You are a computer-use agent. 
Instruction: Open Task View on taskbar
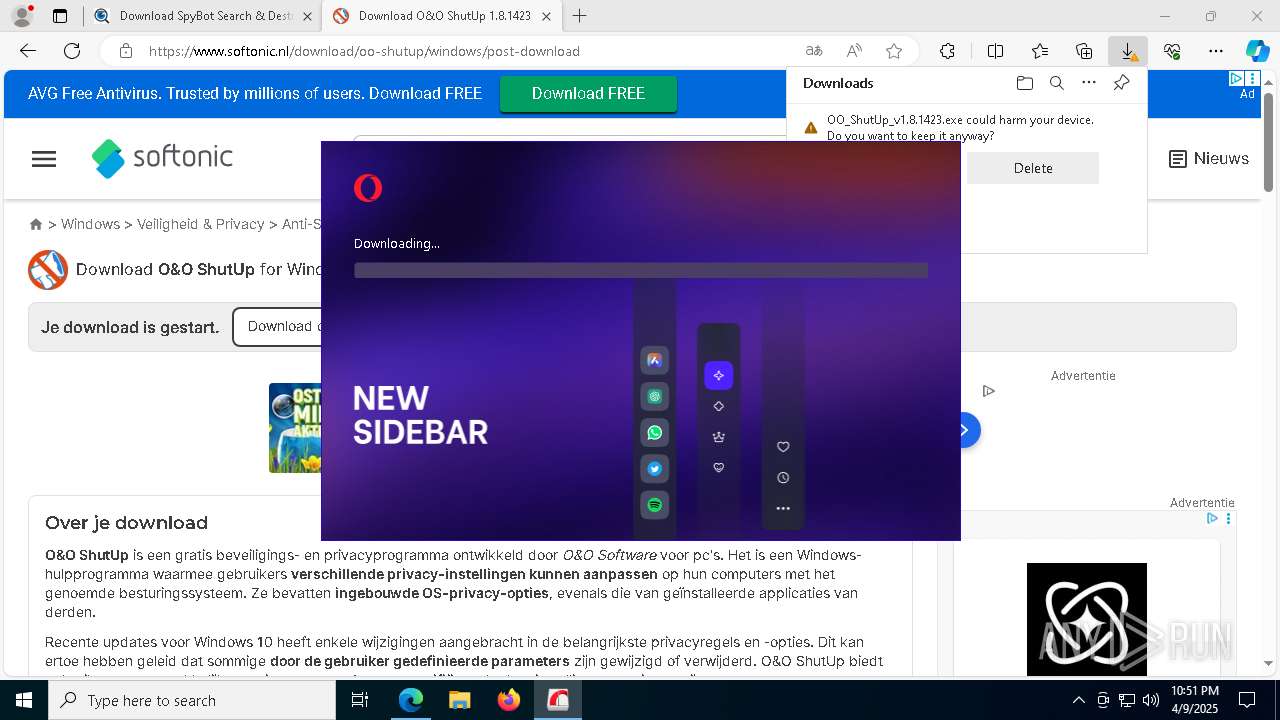360,700
